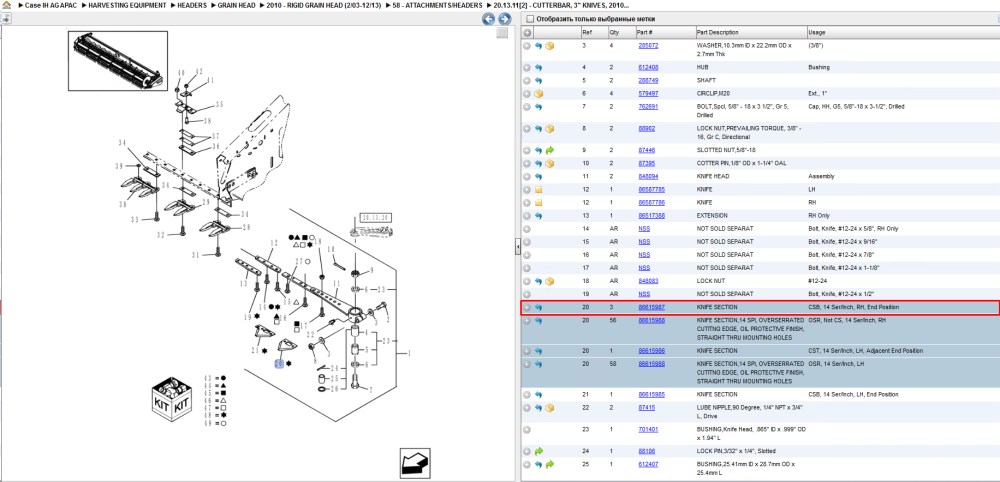Sort by the Ref column header
1000x482 pixels.
(x=594, y=33)
